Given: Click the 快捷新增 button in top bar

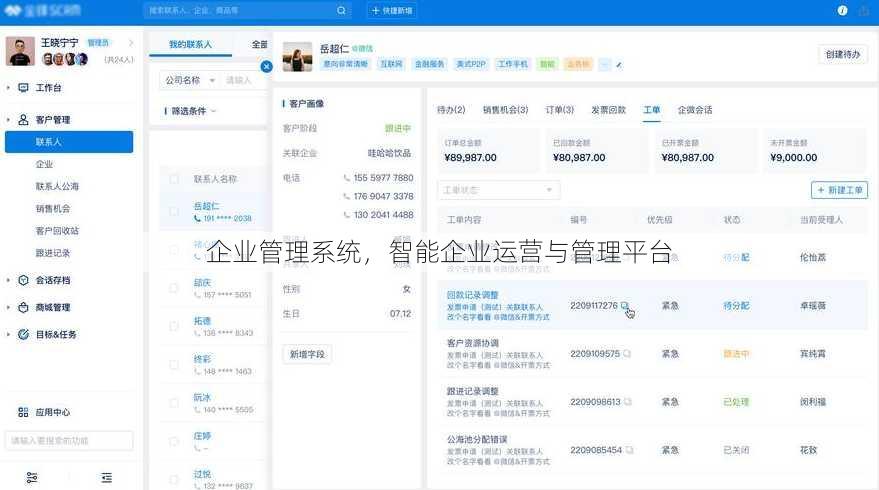Looking at the screenshot, I should point(391,11).
